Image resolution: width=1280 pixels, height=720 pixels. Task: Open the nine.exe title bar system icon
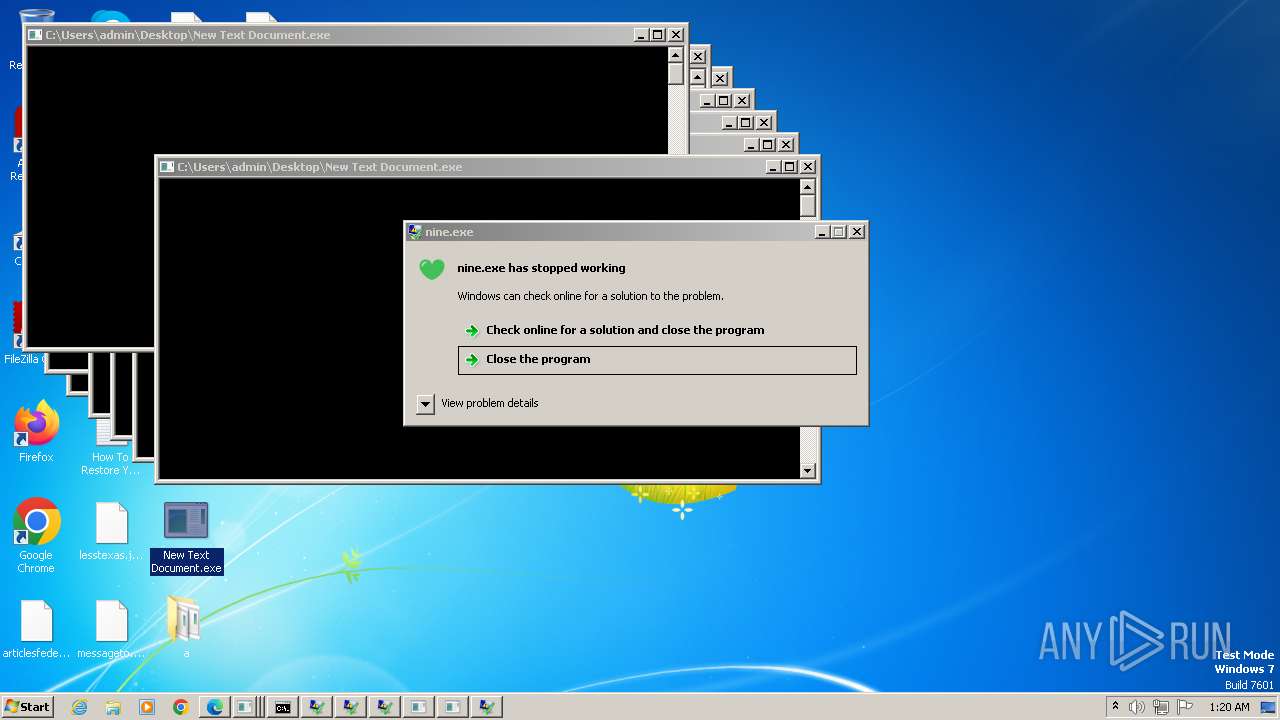click(415, 232)
